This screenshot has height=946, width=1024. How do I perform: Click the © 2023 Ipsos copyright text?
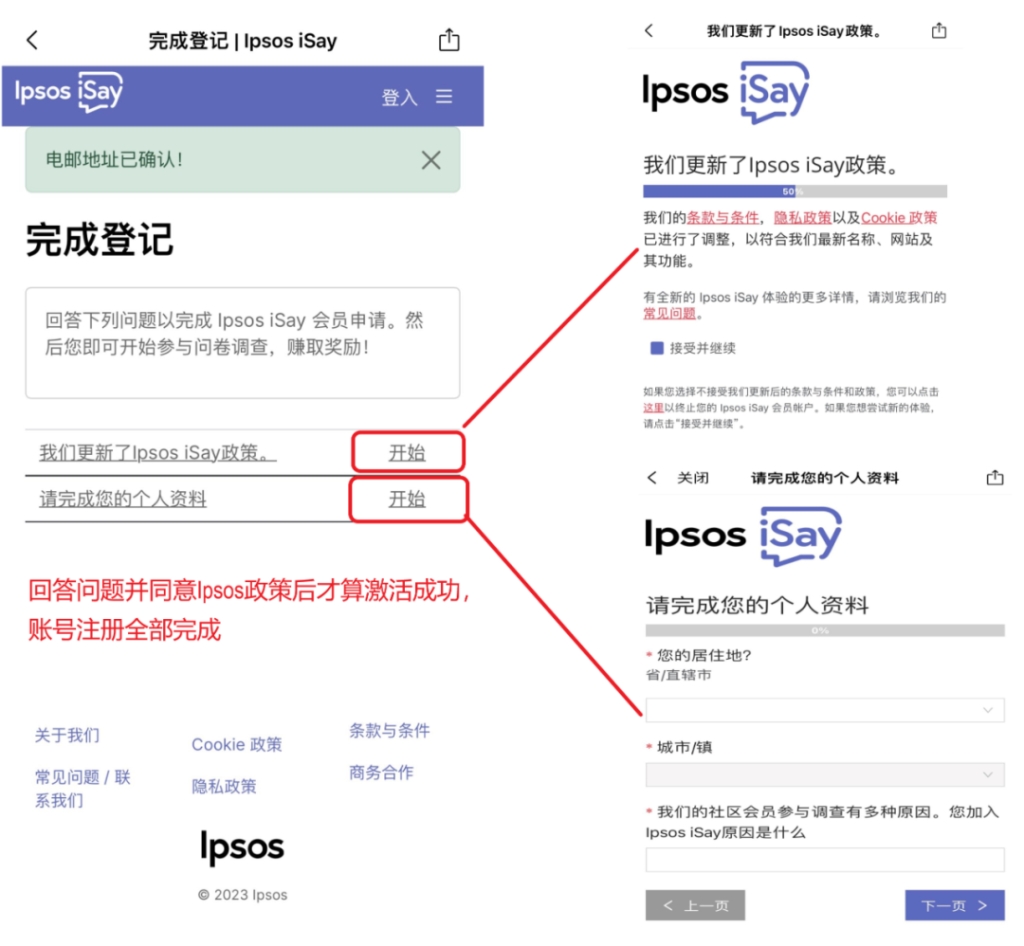[242, 894]
